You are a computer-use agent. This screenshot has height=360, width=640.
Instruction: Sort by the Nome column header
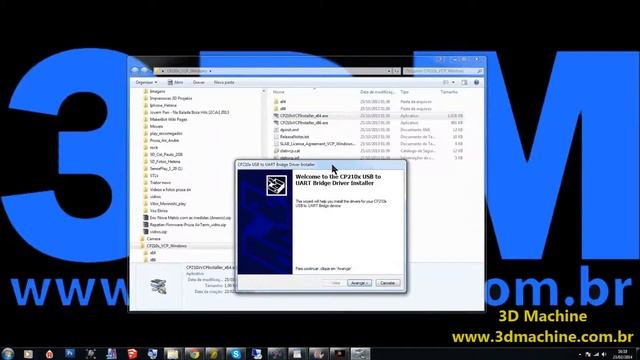279,92
